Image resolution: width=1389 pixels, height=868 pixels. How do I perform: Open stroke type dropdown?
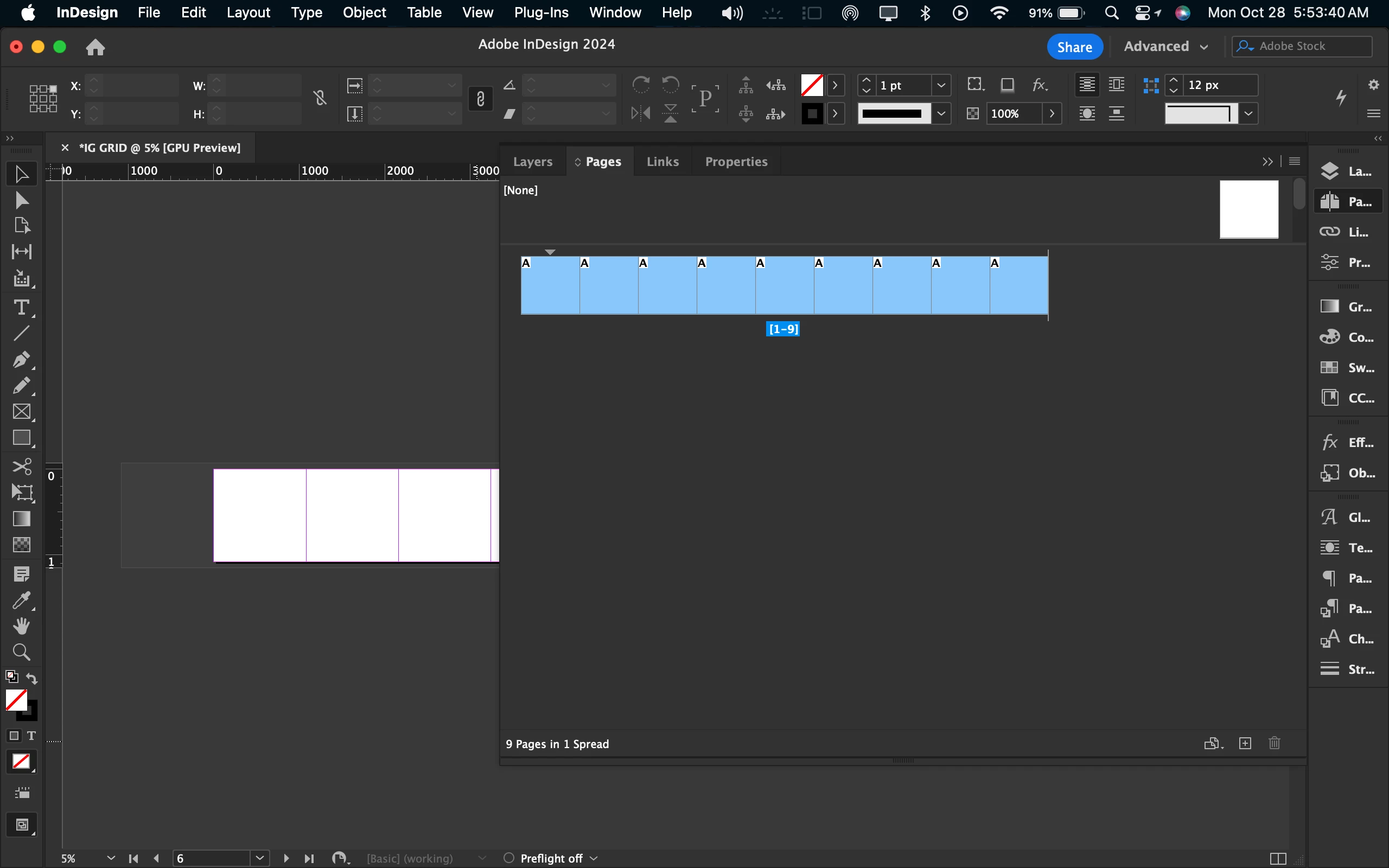coord(941,114)
